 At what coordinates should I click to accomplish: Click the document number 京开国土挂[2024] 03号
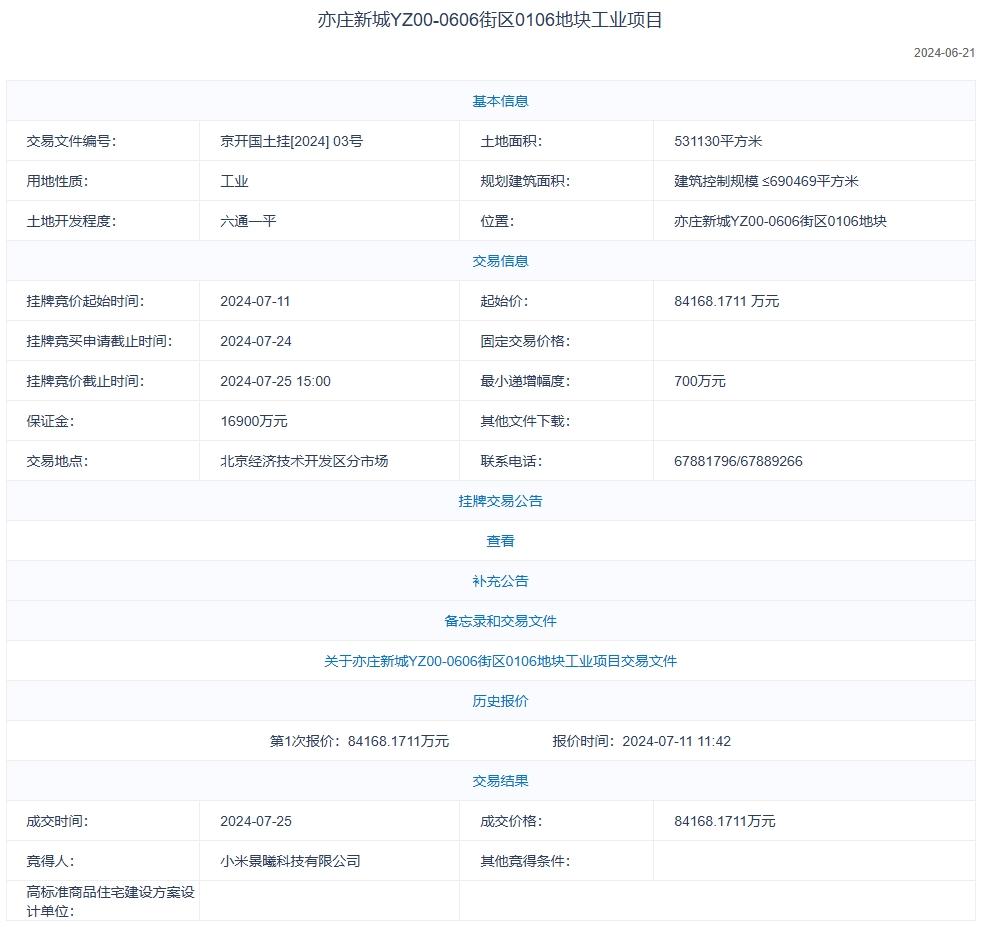tap(291, 141)
